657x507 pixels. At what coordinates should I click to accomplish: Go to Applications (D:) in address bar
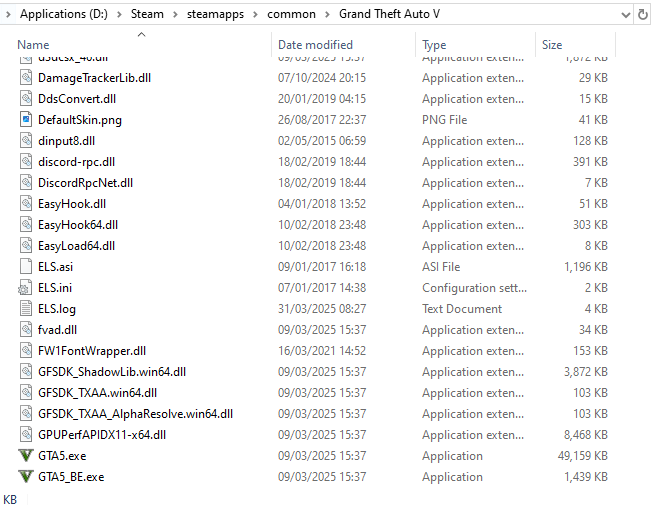pyautogui.click(x=64, y=14)
